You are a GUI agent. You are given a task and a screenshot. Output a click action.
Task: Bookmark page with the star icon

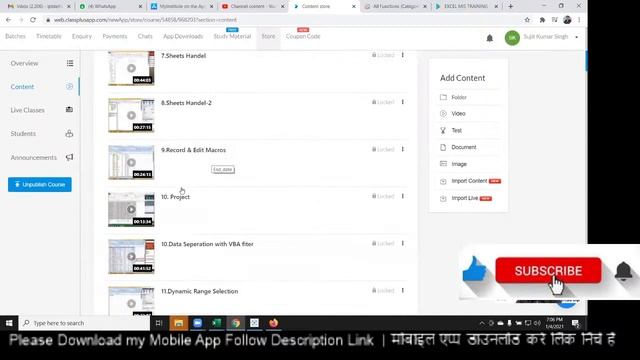pos(527,20)
